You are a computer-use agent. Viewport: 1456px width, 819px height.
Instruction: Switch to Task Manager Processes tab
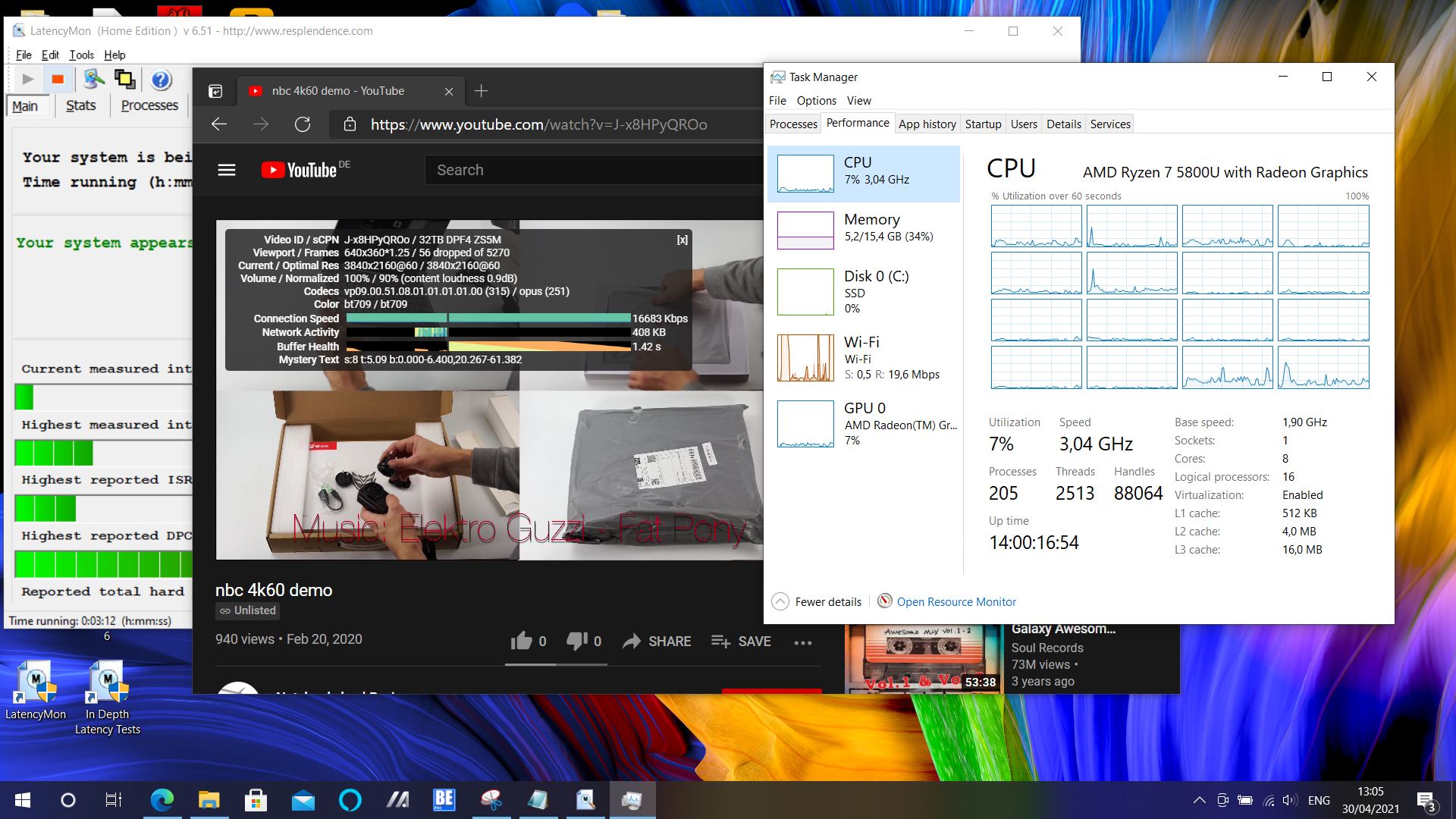pyautogui.click(x=793, y=124)
